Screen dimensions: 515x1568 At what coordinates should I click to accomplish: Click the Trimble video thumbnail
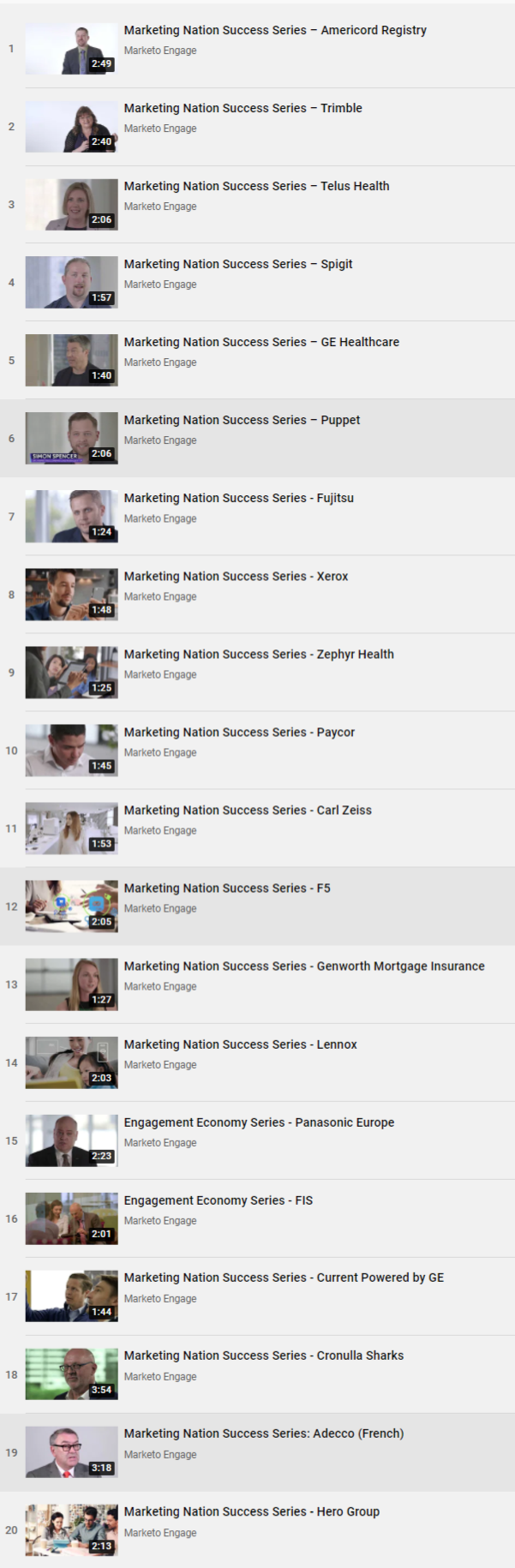tap(71, 127)
